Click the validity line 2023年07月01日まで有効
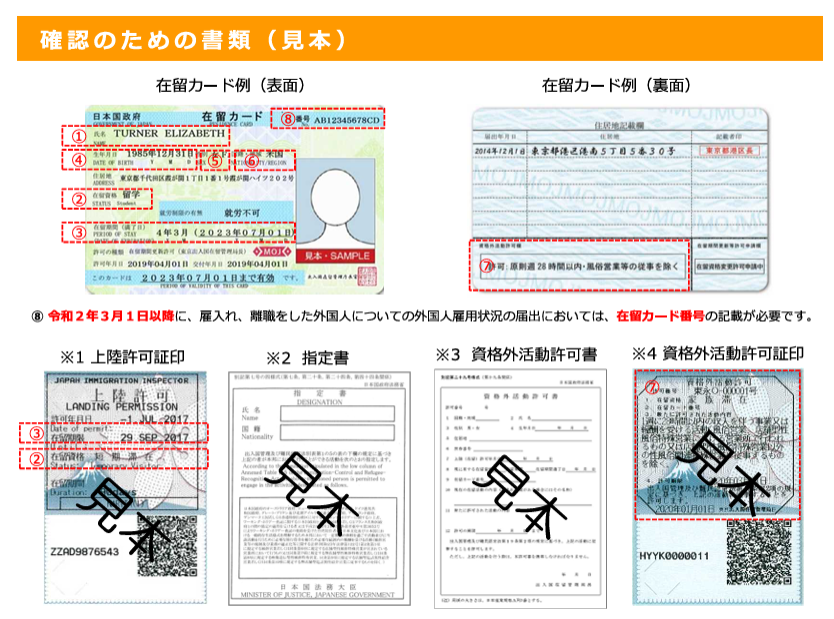The image size is (834, 619). (208, 278)
